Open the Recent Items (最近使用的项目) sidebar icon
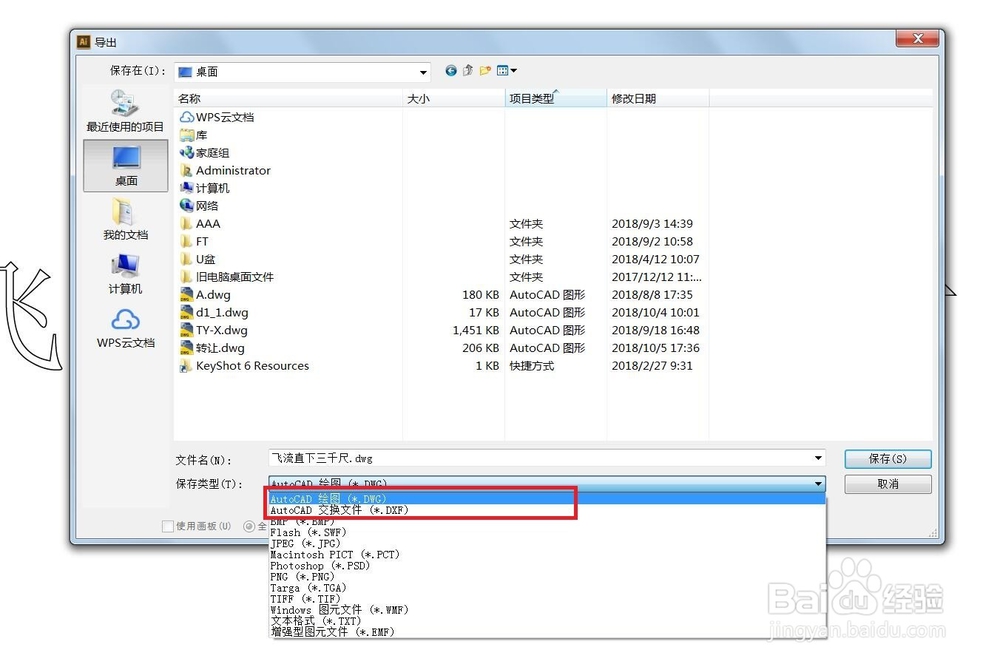Screen dimensions: 1000x664 (125, 111)
